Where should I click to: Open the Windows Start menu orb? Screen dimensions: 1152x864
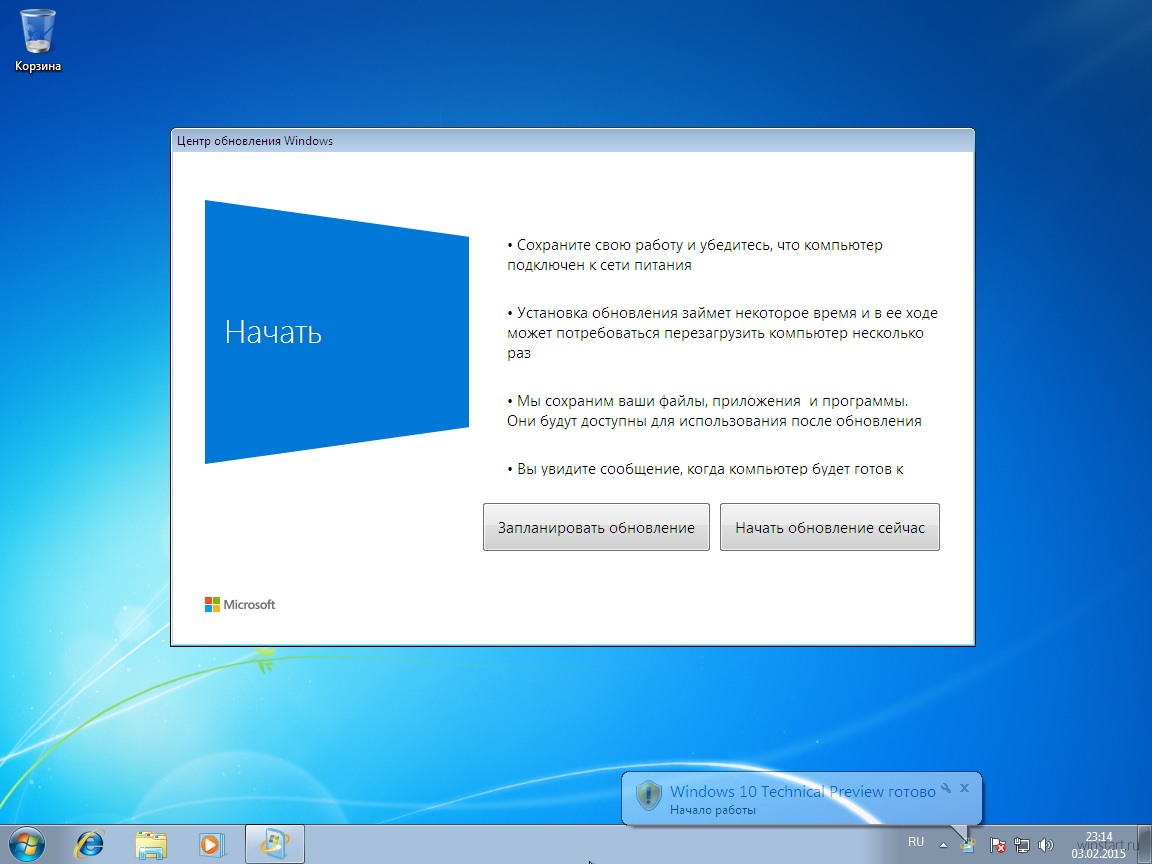(27, 844)
